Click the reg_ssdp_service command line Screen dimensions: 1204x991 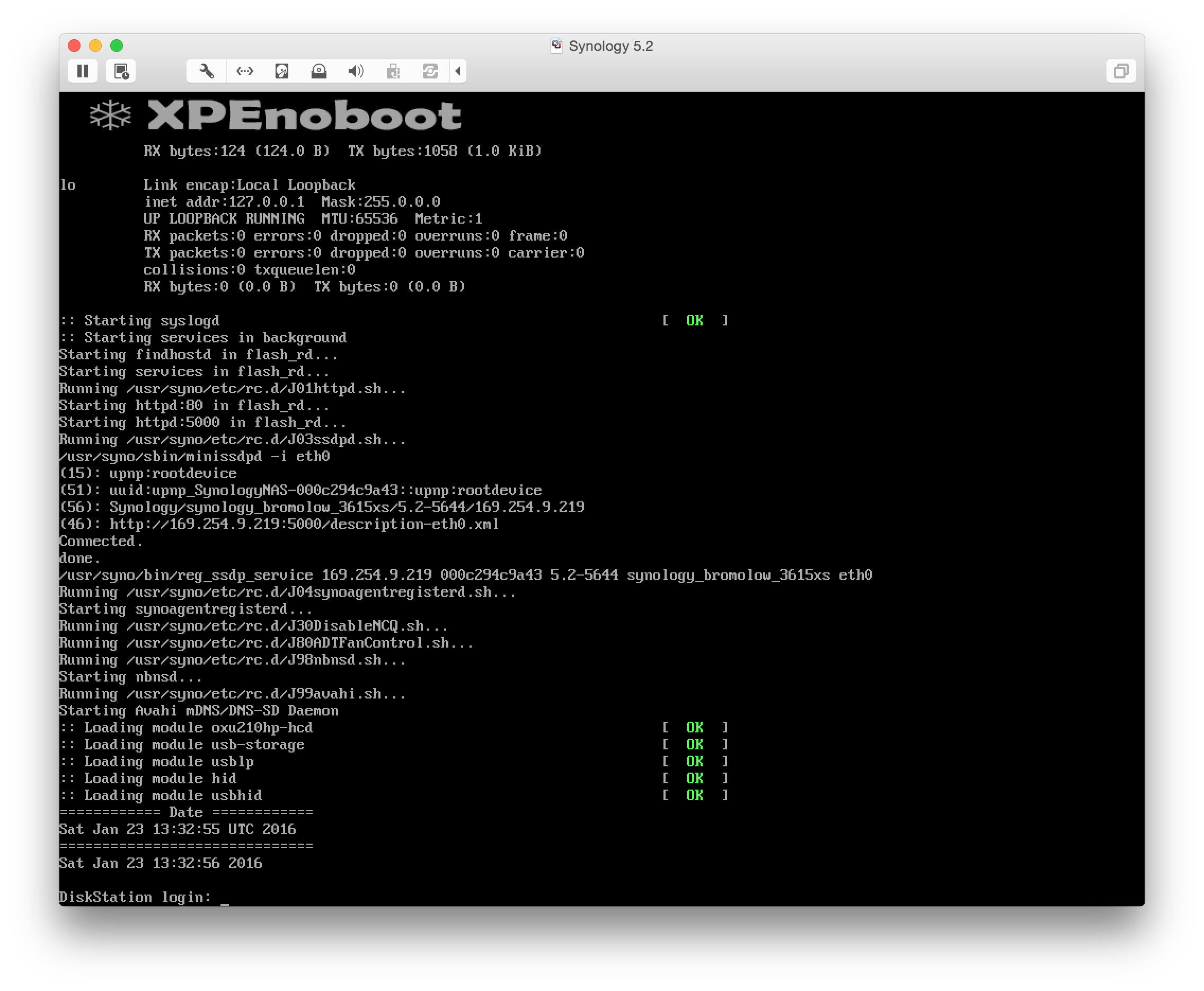pos(466,575)
